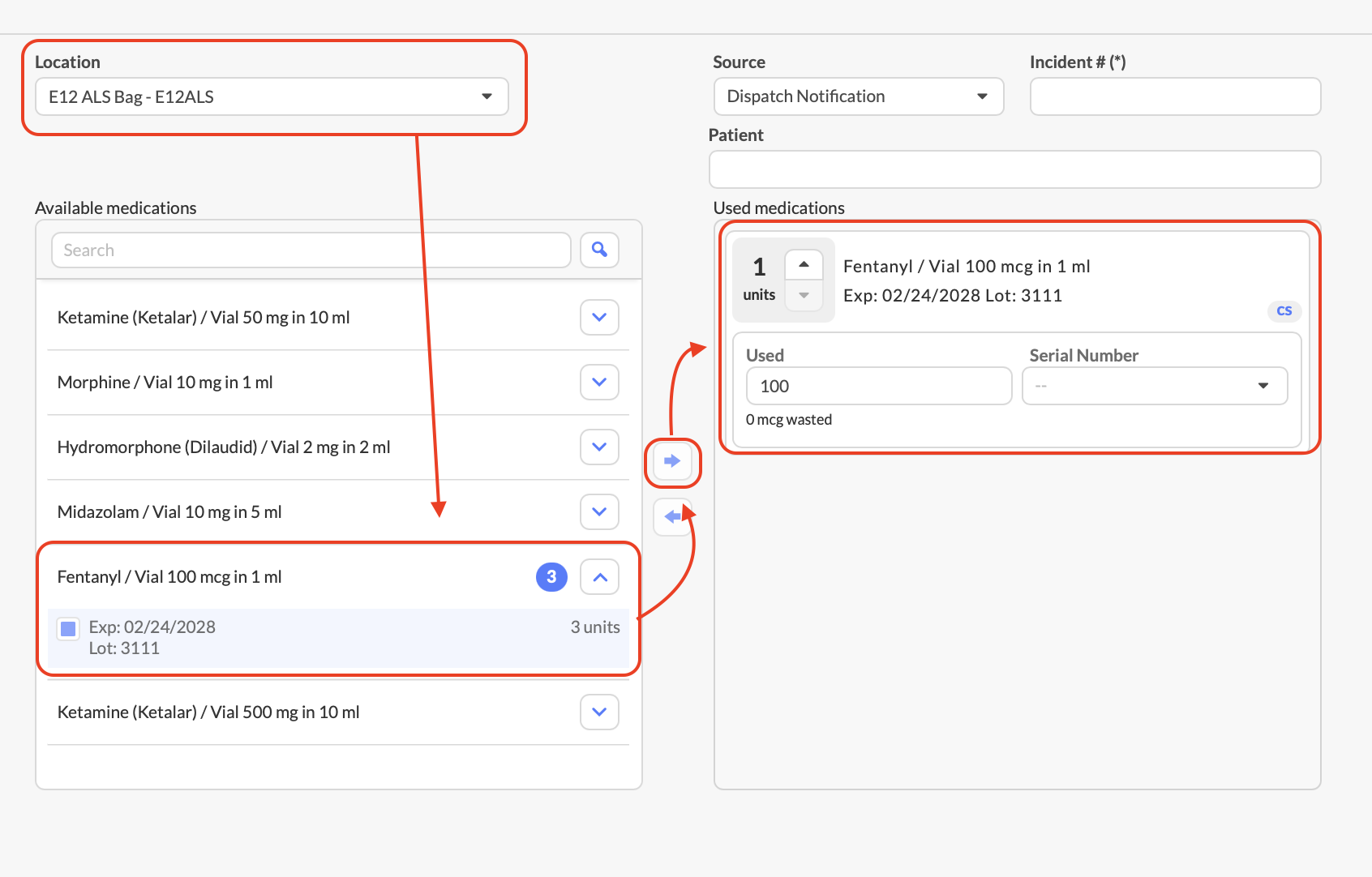The image size is (1372, 877).
Task: Expand the Morphine Vial 10 mg row
Action: click(599, 382)
